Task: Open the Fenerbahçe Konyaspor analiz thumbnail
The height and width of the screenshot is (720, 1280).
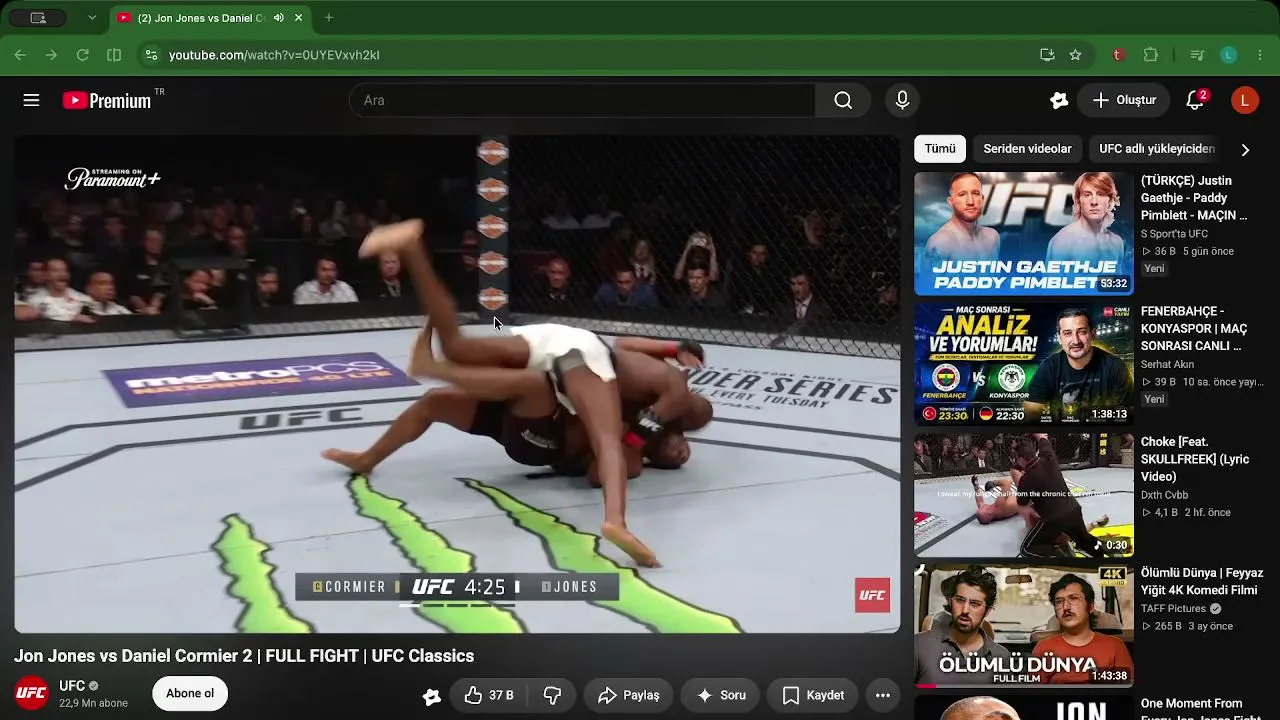Action: 1024,365
